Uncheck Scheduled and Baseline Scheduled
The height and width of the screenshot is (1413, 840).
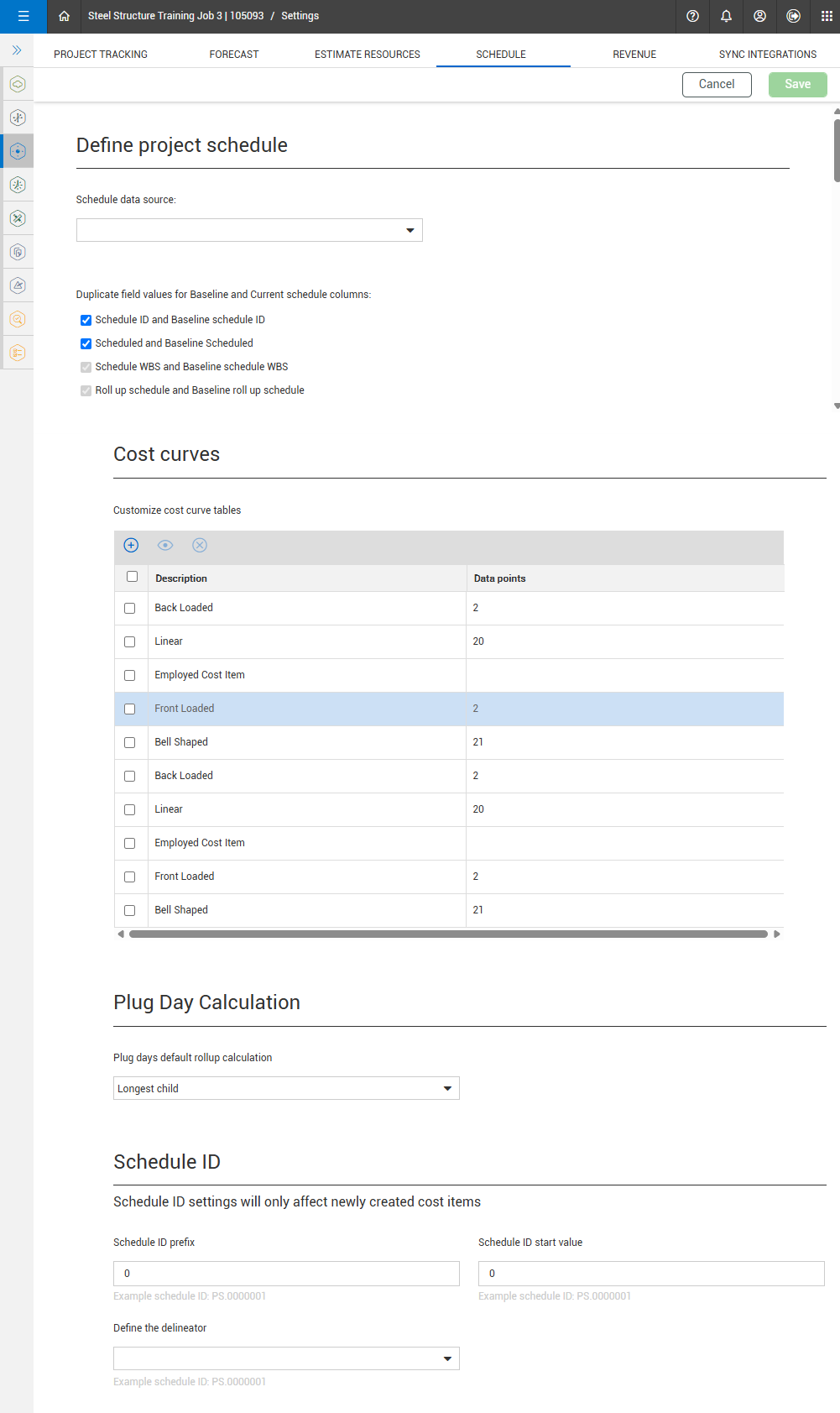86,343
